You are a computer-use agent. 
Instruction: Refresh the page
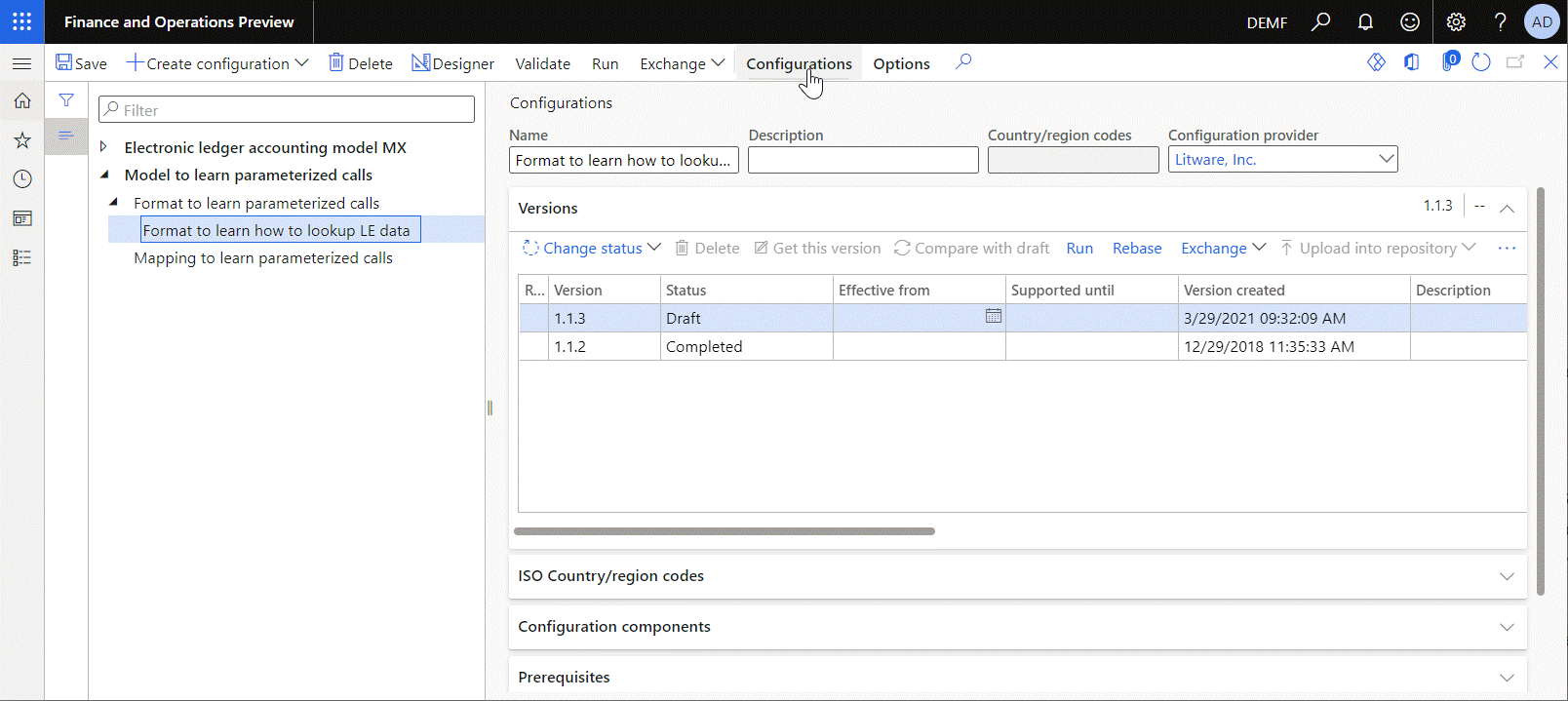point(1481,62)
